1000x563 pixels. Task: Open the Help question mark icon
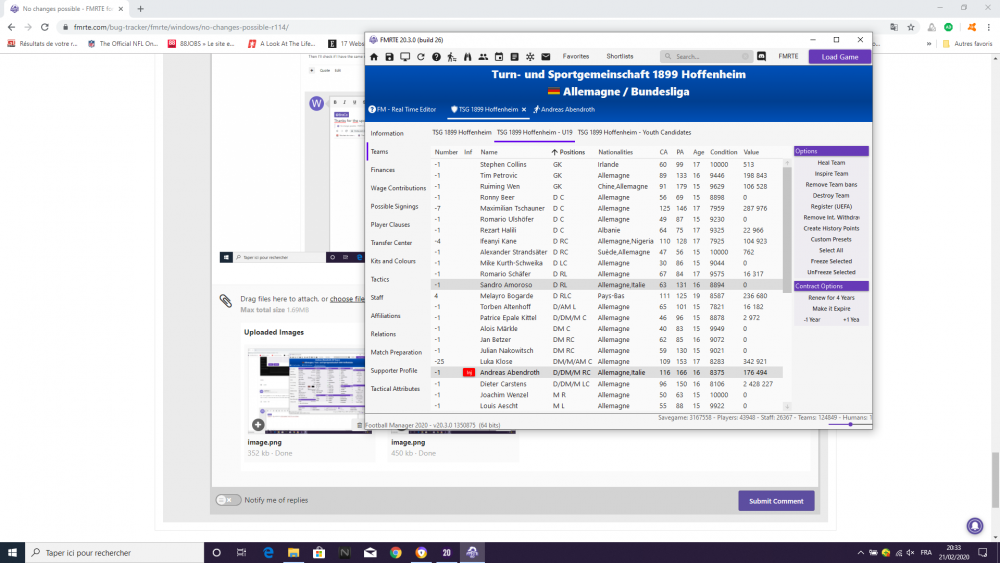click(x=436, y=57)
